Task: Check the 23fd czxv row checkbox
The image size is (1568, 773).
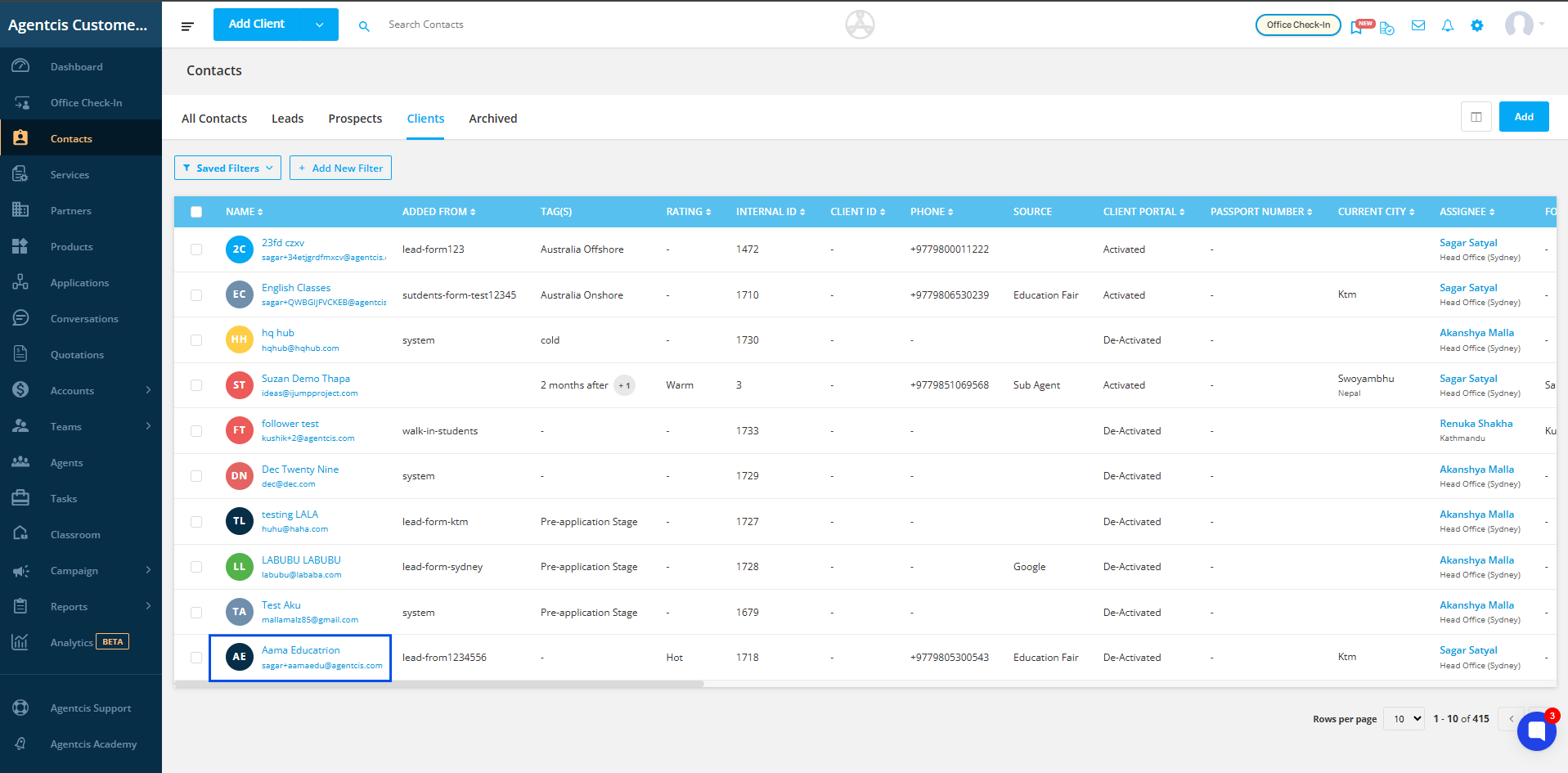Action: tap(196, 249)
